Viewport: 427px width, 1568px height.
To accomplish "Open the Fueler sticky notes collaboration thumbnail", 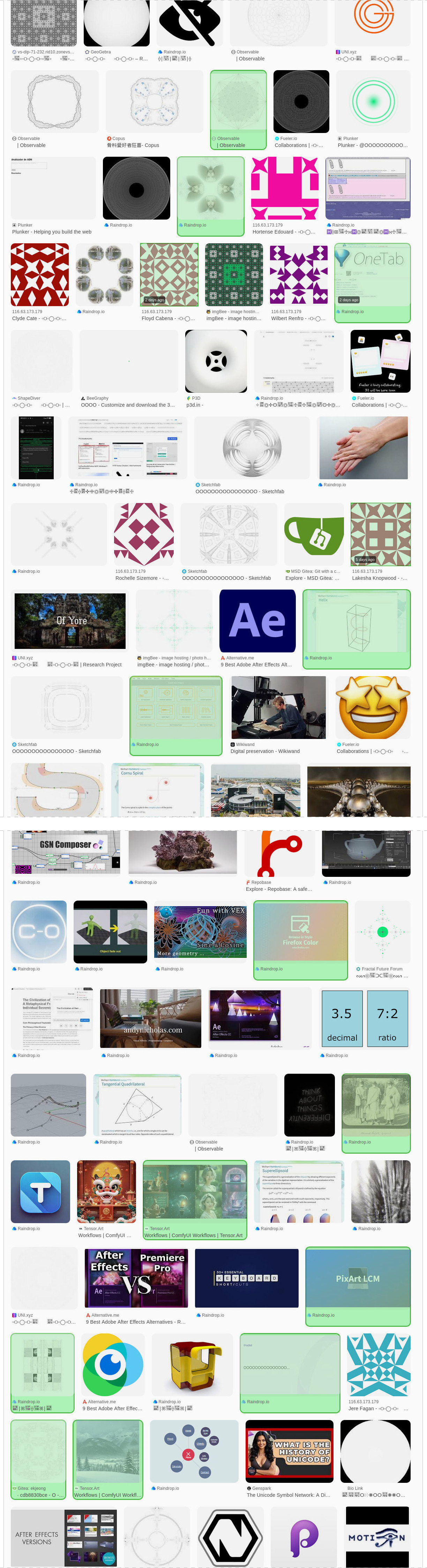I will click(380, 361).
